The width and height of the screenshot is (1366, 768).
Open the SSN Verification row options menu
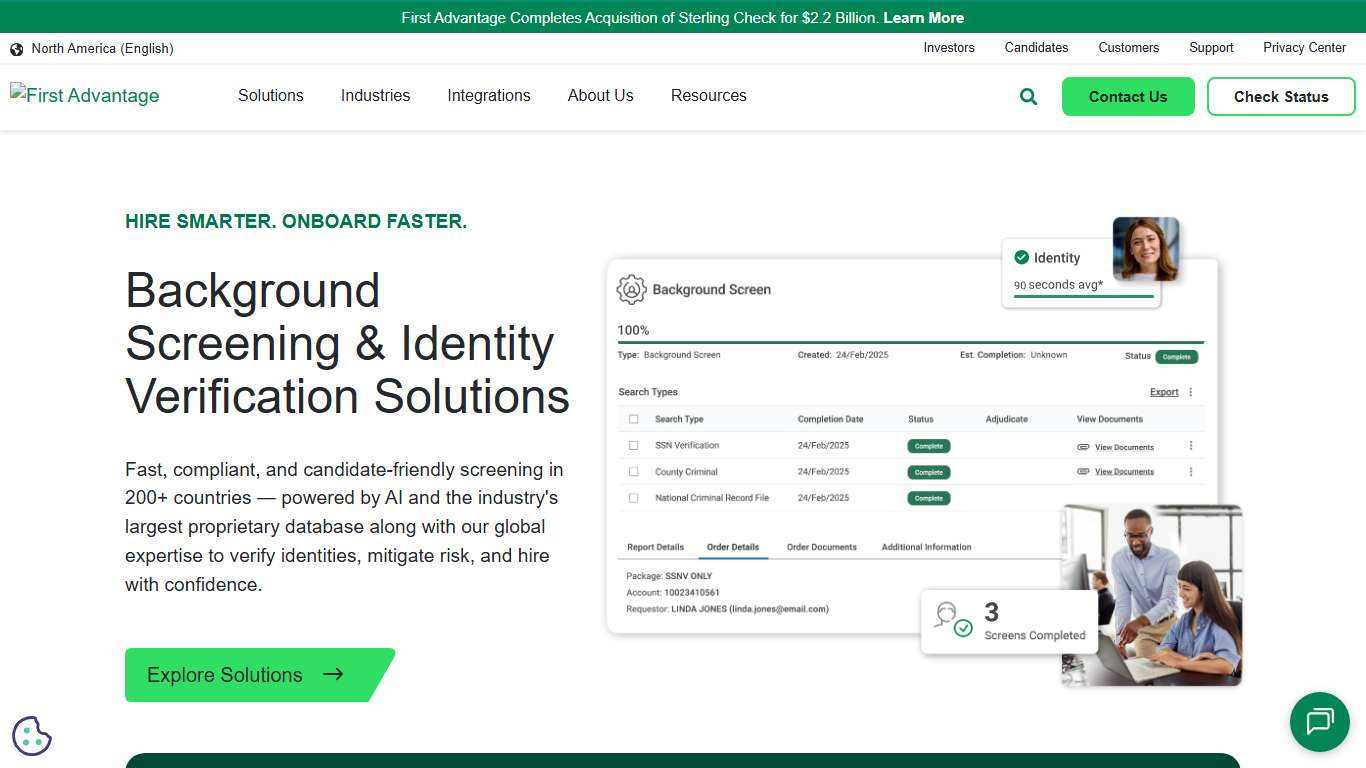[1191, 445]
